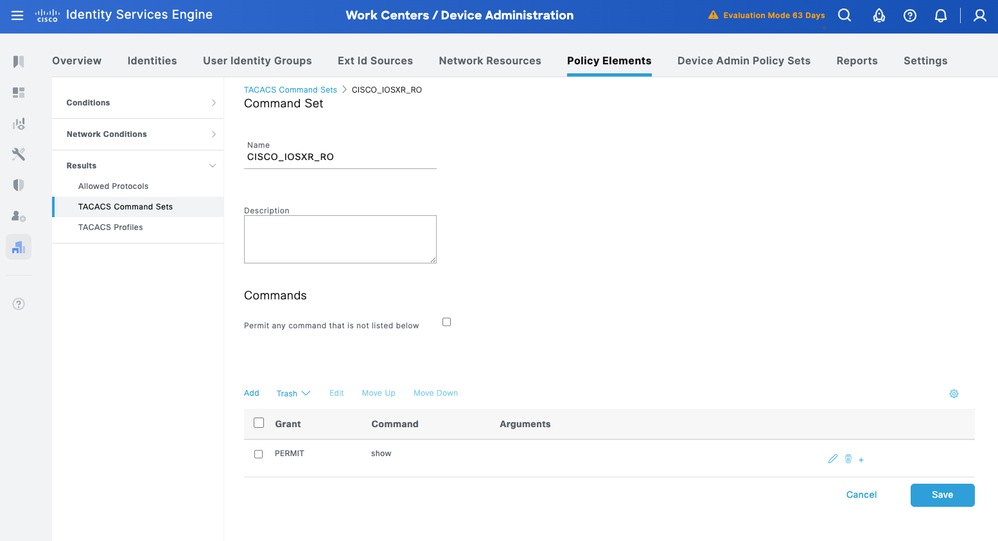The width and height of the screenshot is (998, 541).
Task: Open the Trash dropdown menu
Action: coord(293,394)
